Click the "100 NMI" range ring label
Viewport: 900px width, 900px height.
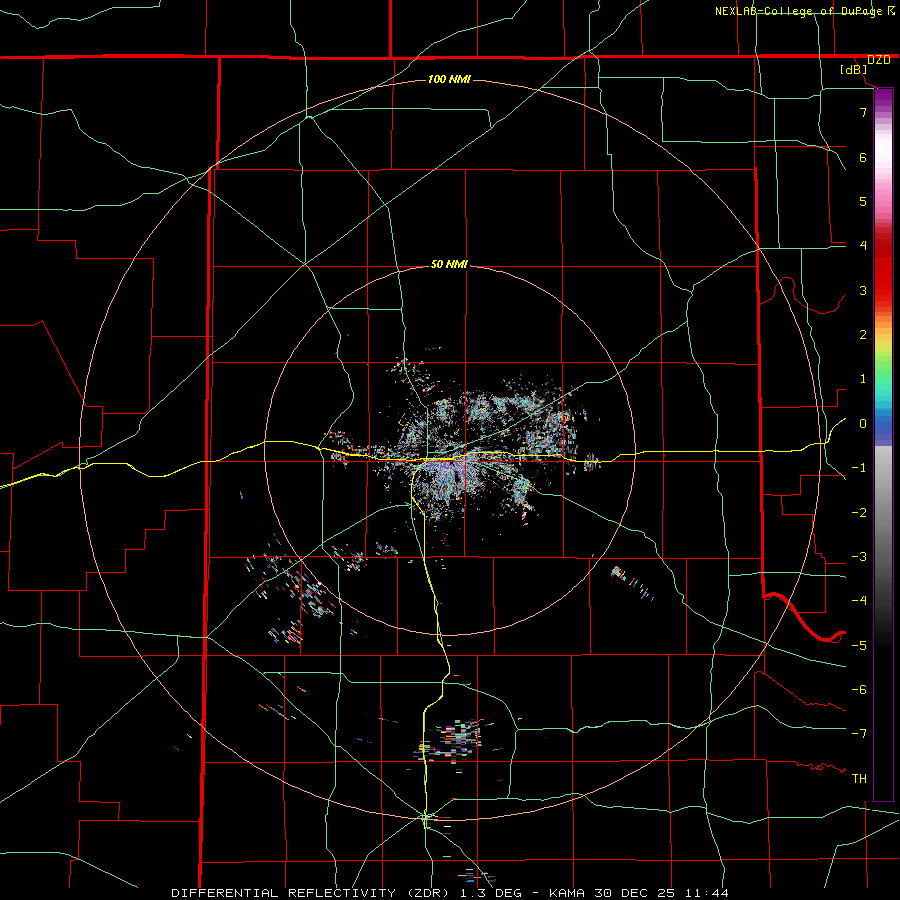(x=449, y=79)
